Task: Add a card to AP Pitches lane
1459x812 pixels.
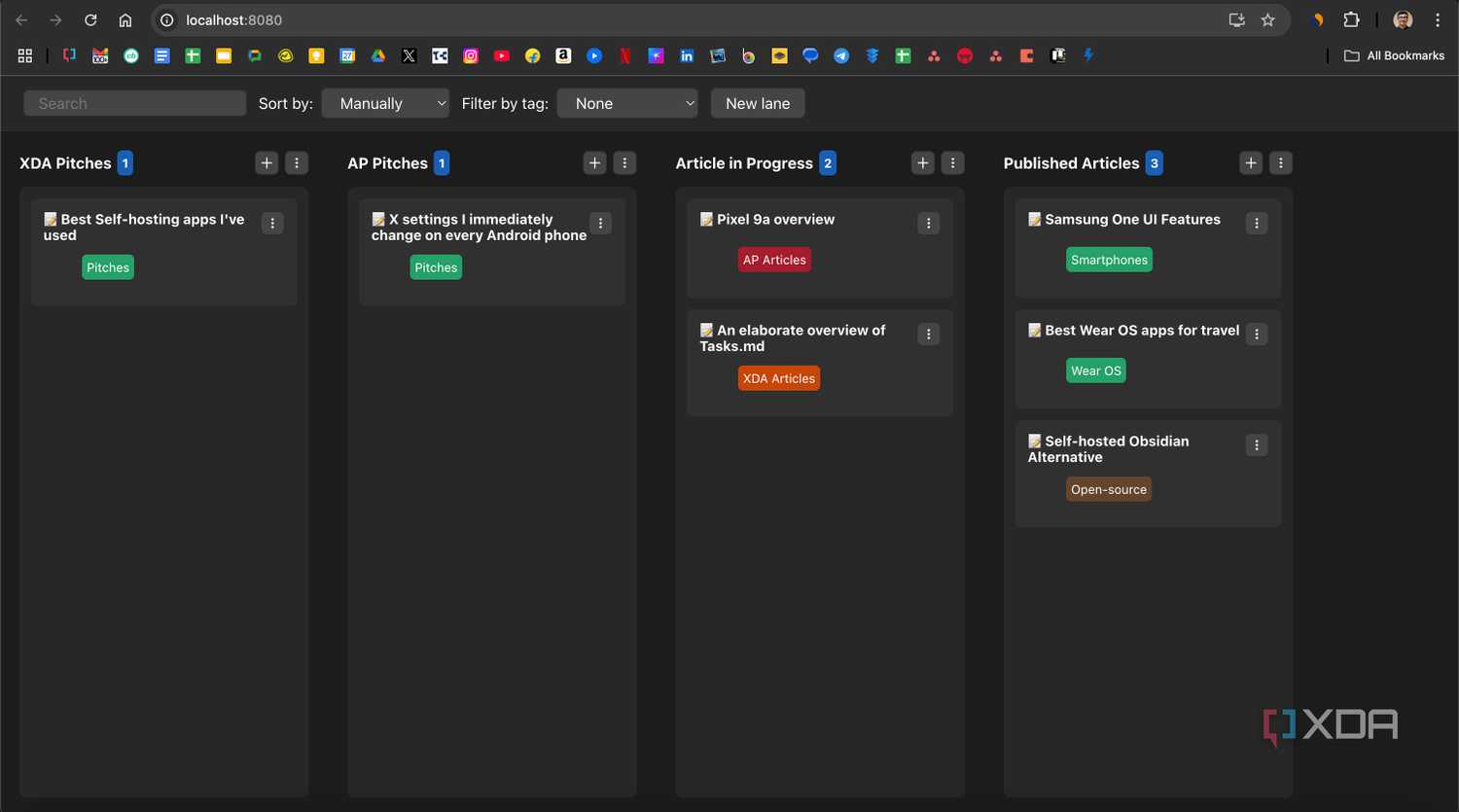Action: coord(594,163)
